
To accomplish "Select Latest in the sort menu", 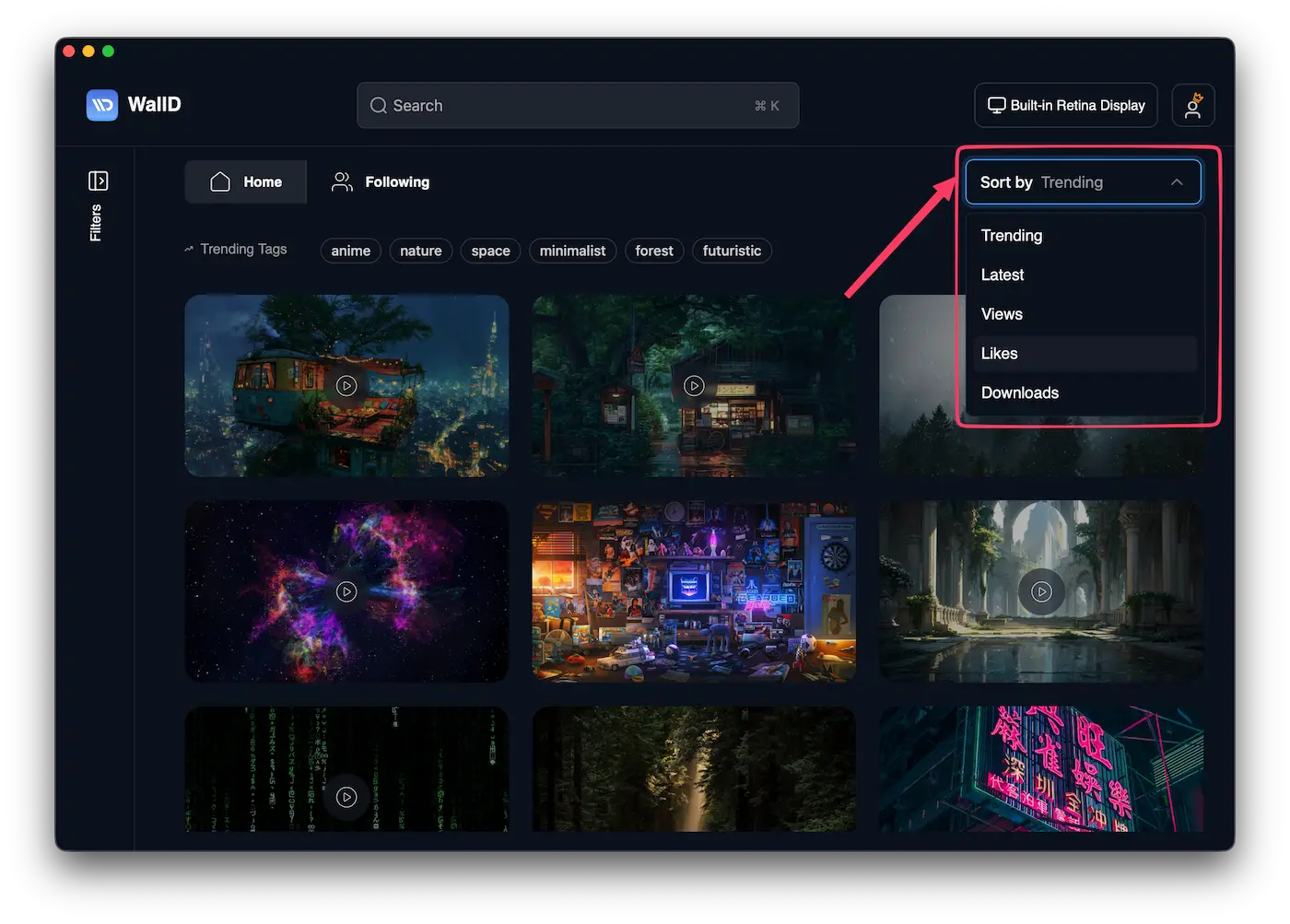I will tap(1003, 275).
